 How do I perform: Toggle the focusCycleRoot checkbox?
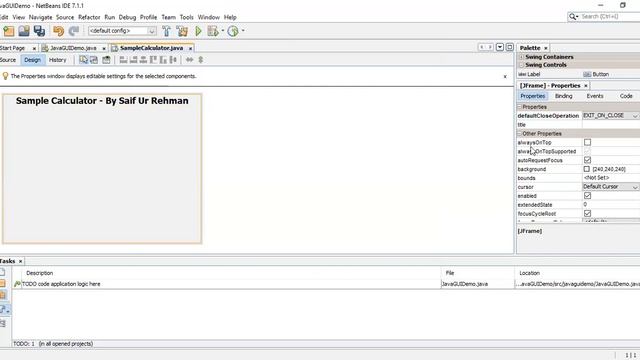587,213
